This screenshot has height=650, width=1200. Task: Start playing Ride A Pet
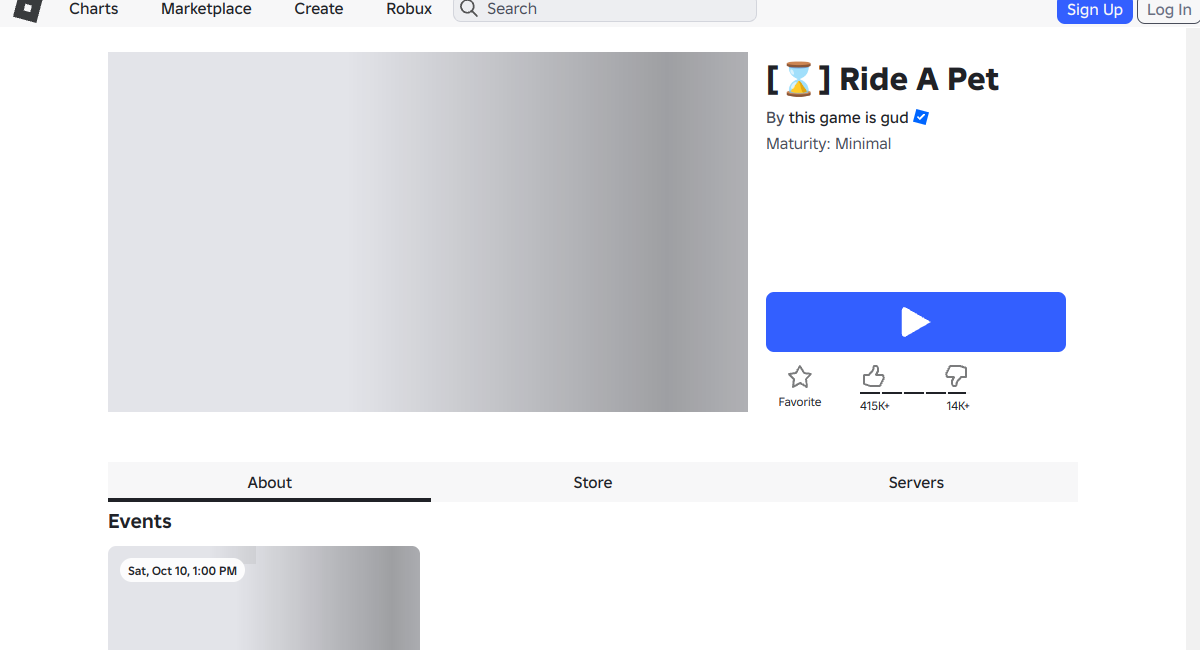[x=916, y=322]
